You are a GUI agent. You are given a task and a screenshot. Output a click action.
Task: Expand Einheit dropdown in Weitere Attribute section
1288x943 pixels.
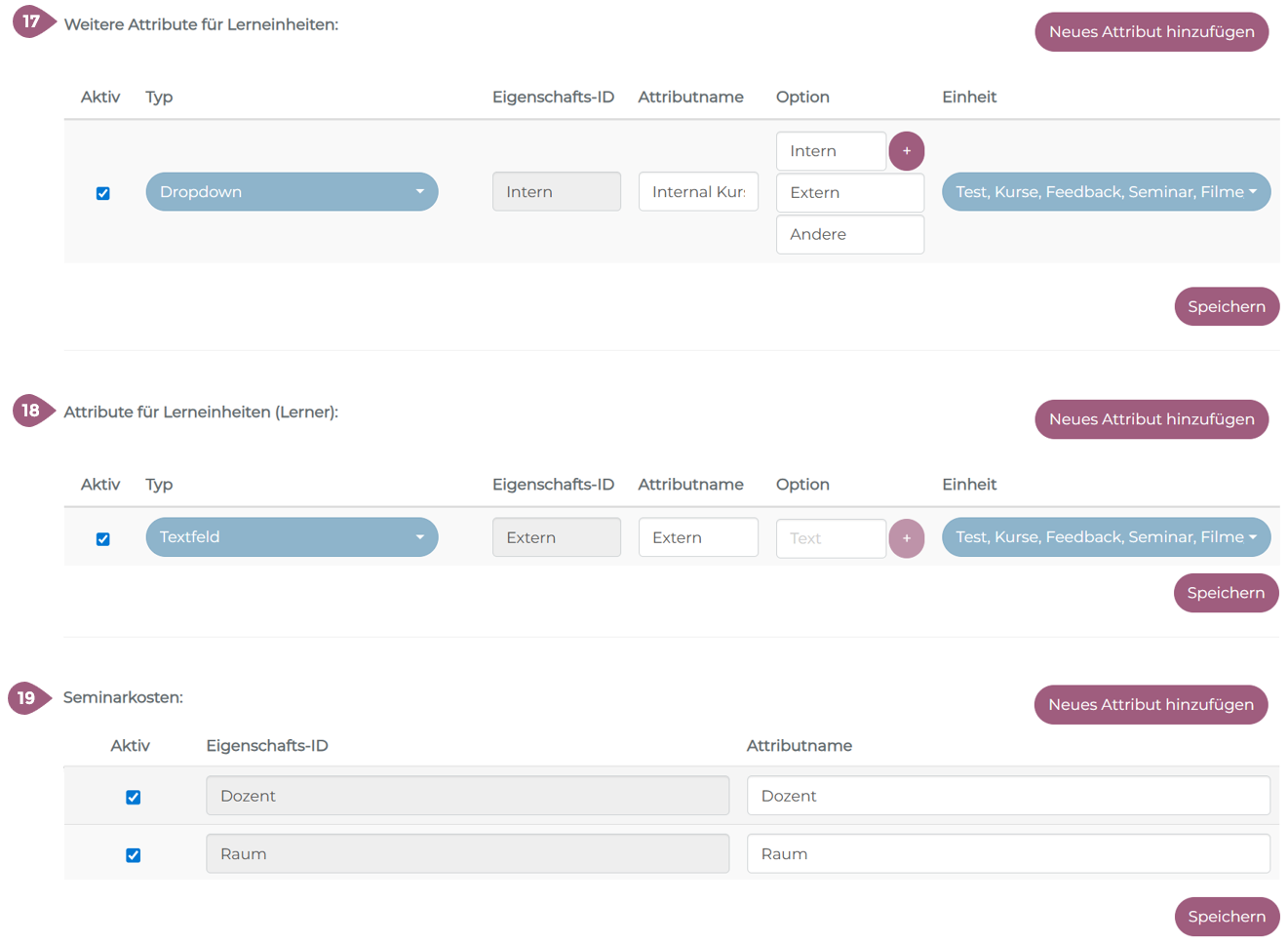click(x=1105, y=192)
